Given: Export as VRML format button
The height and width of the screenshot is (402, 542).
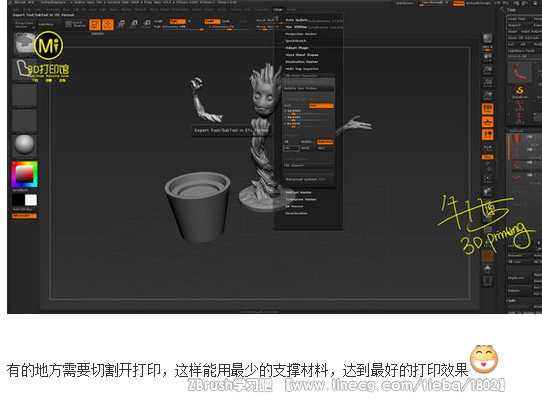Looking at the screenshot, I should (308, 148).
